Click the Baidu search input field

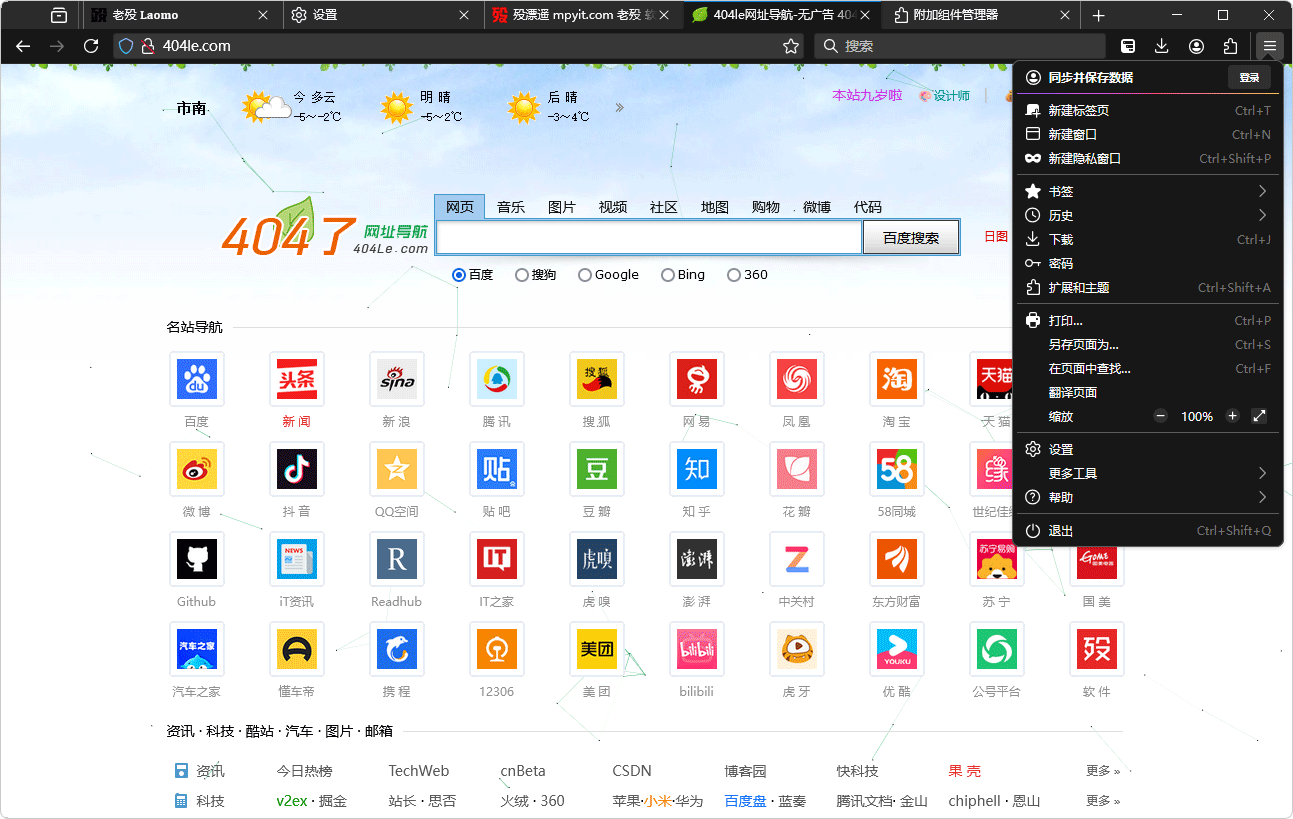(x=649, y=238)
